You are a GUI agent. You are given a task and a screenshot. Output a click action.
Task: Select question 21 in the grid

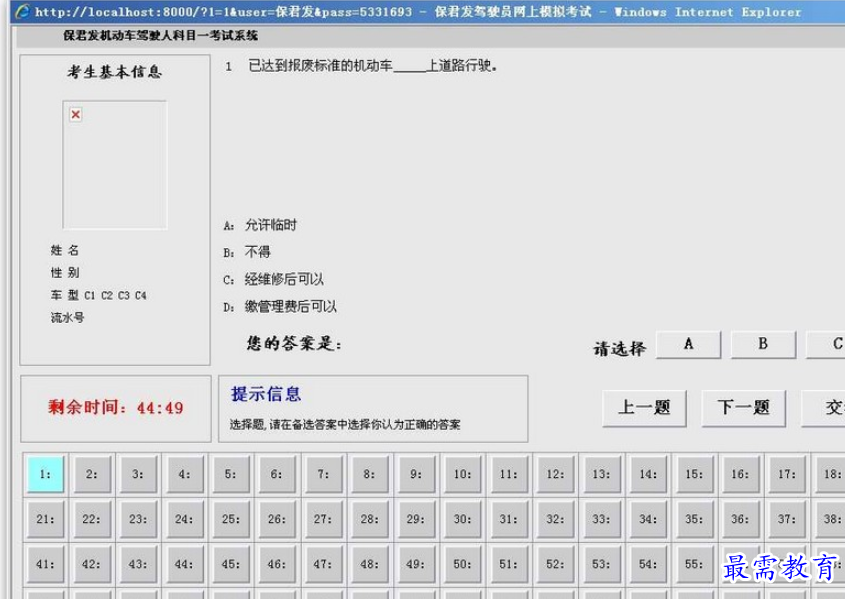(45, 519)
